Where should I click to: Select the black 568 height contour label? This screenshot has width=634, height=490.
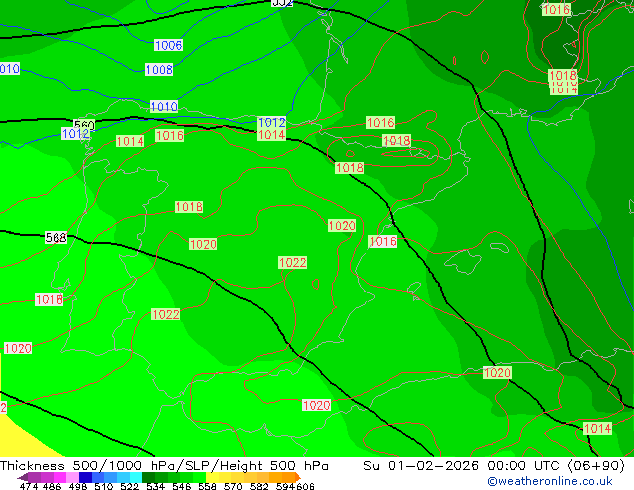point(56,238)
